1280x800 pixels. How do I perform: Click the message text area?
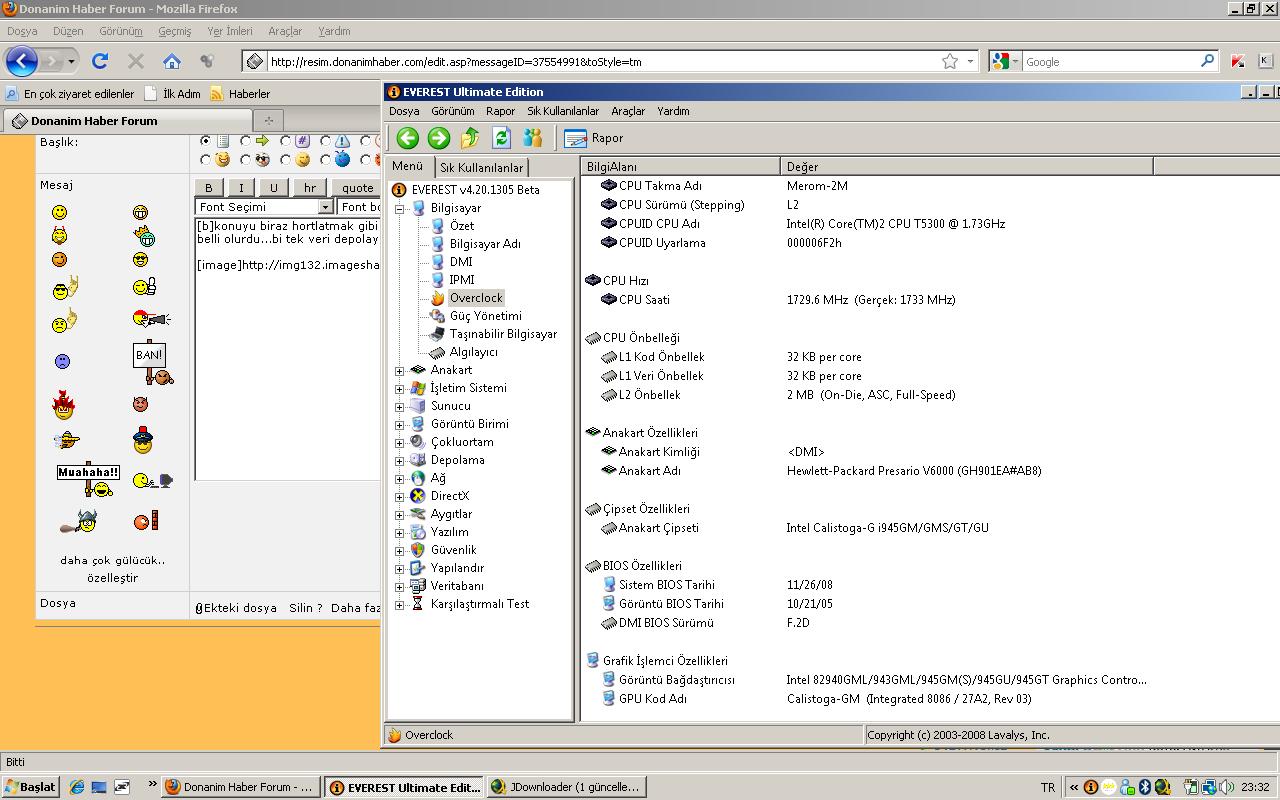(288, 349)
